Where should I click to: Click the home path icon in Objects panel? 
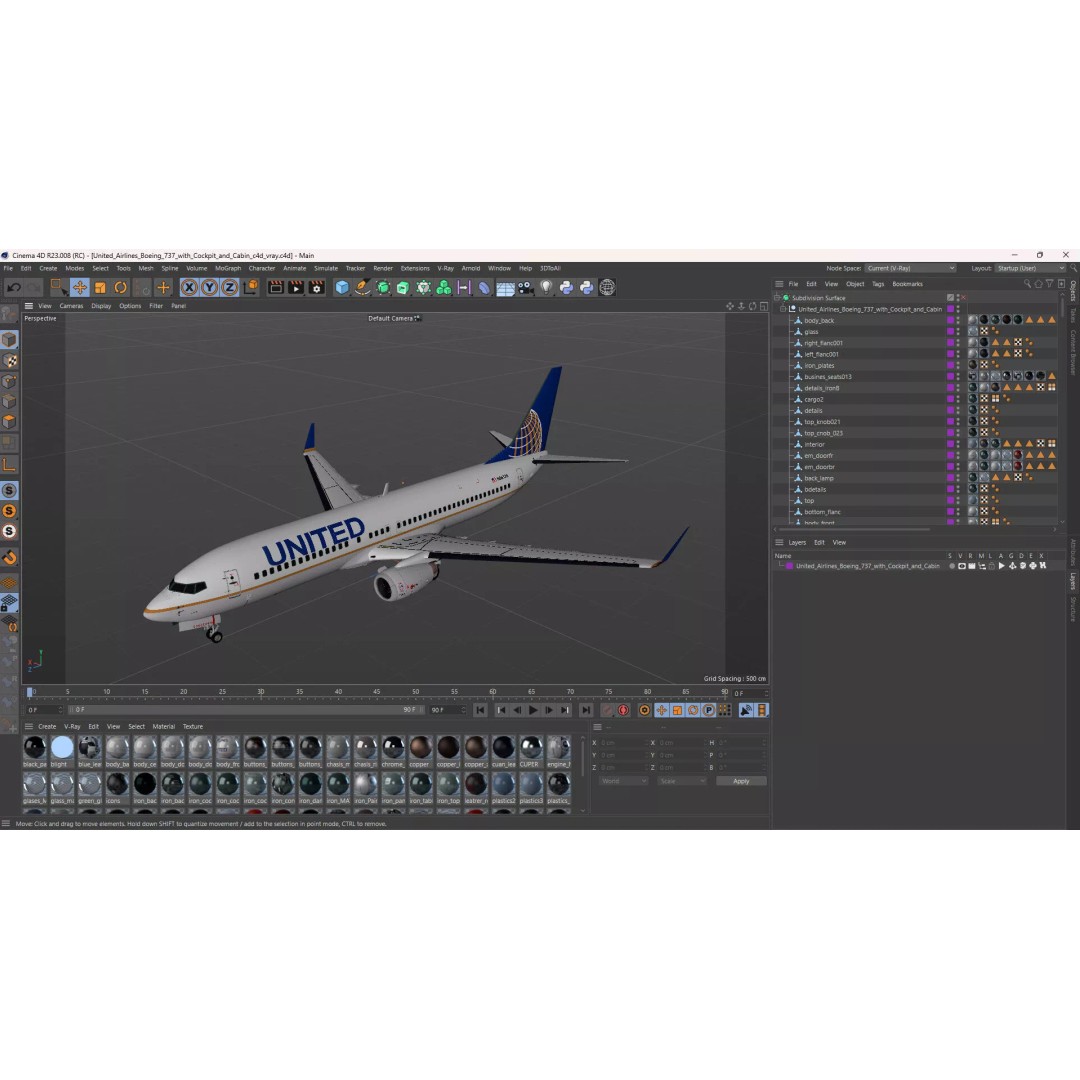pos(1038,284)
